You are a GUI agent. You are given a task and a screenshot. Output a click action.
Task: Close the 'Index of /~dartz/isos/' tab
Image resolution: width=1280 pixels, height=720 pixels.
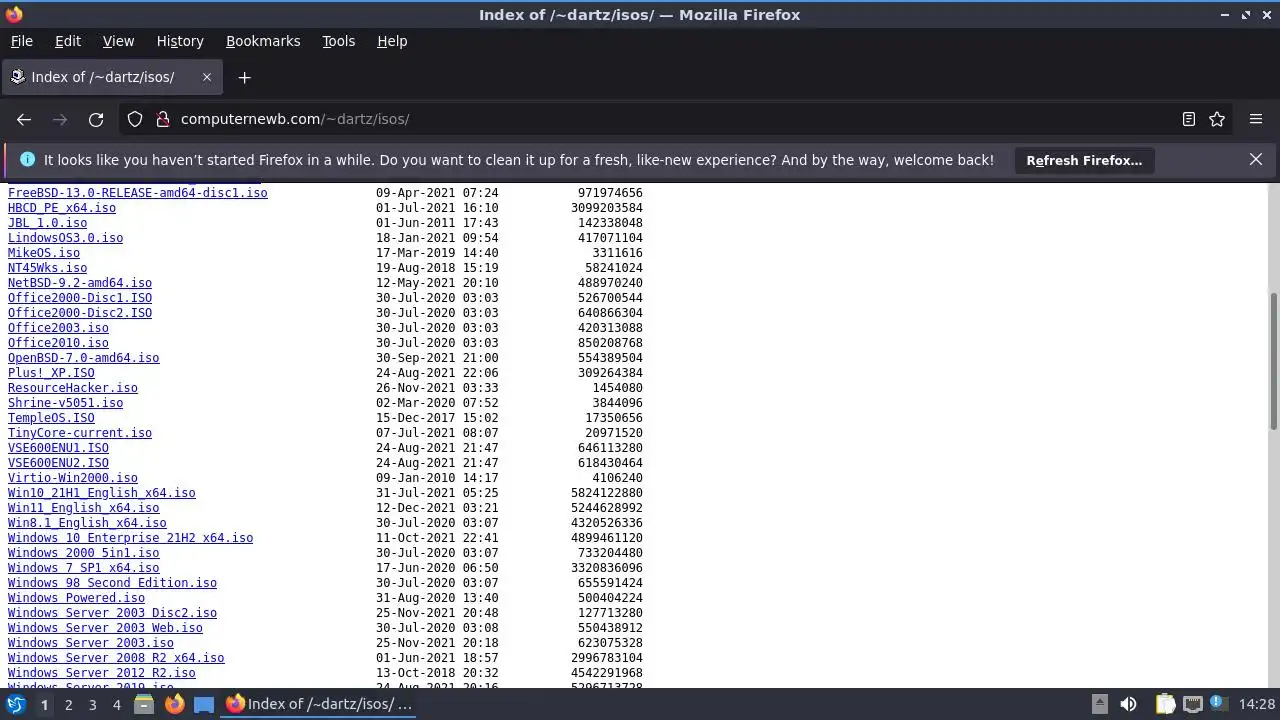(207, 77)
